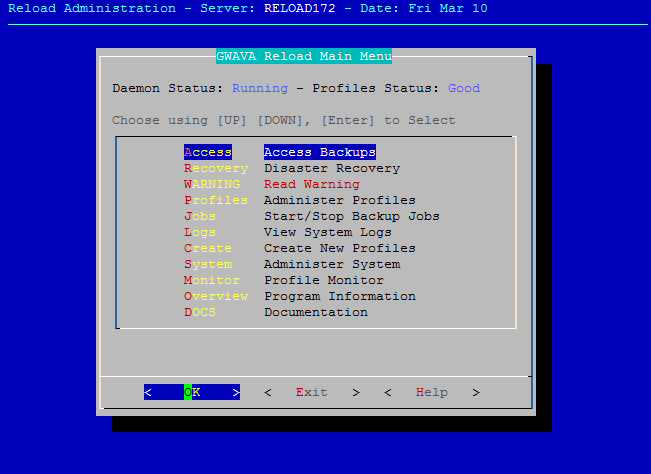Open the Administer Profiles description
The height and width of the screenshot is (474, 651).
point(340,200)
